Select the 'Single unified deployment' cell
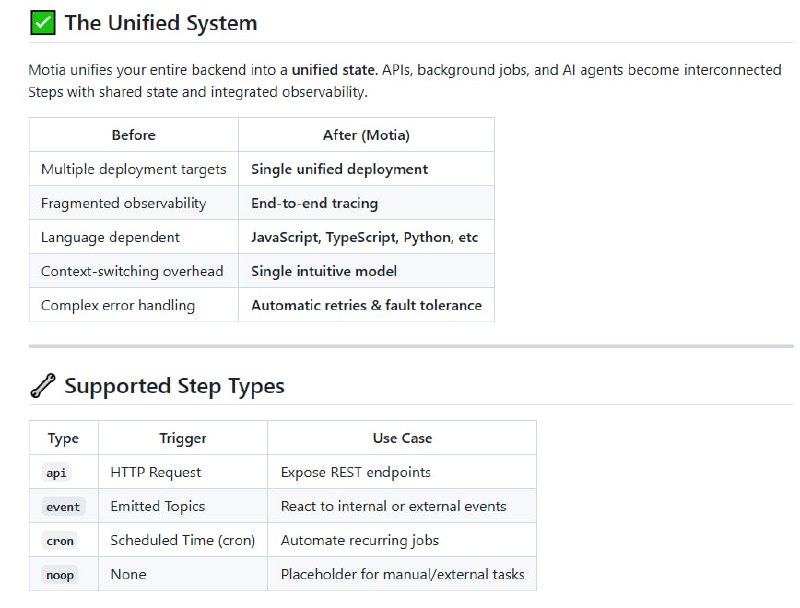Screen dimensions: 800x608 tap(339, 169)
